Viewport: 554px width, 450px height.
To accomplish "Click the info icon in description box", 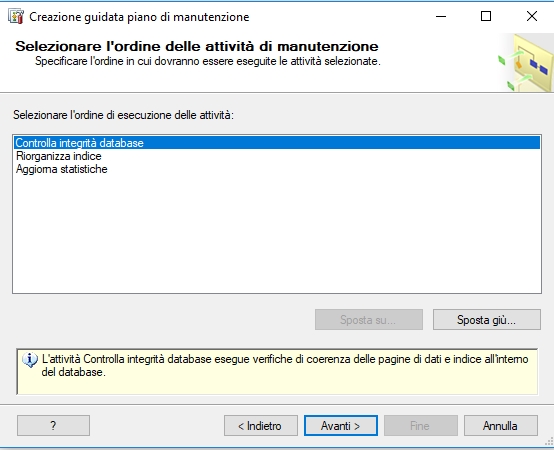I will click(30, 360).
